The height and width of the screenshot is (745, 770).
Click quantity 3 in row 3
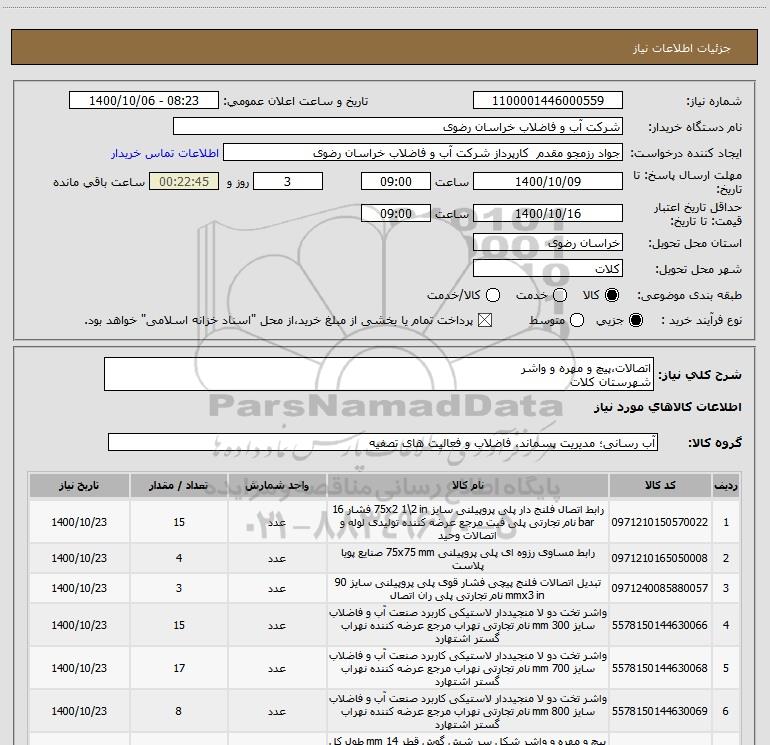[x=179, y=588]
